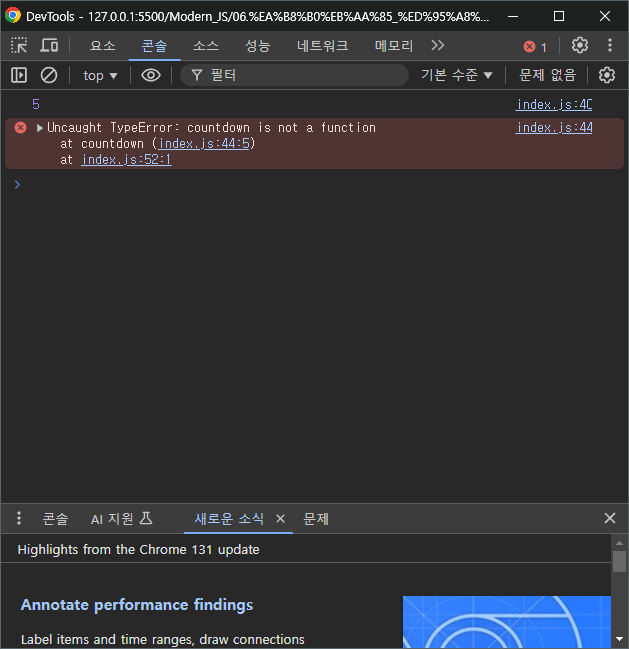
Task: Select the logged value 5
Action: (x=36, y=104)
